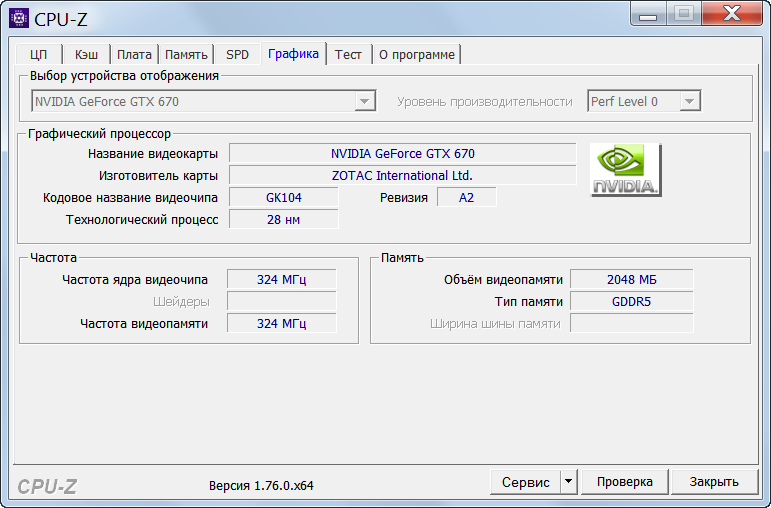Open the SPD tab
771x508 pixels.
coord(237,55)
